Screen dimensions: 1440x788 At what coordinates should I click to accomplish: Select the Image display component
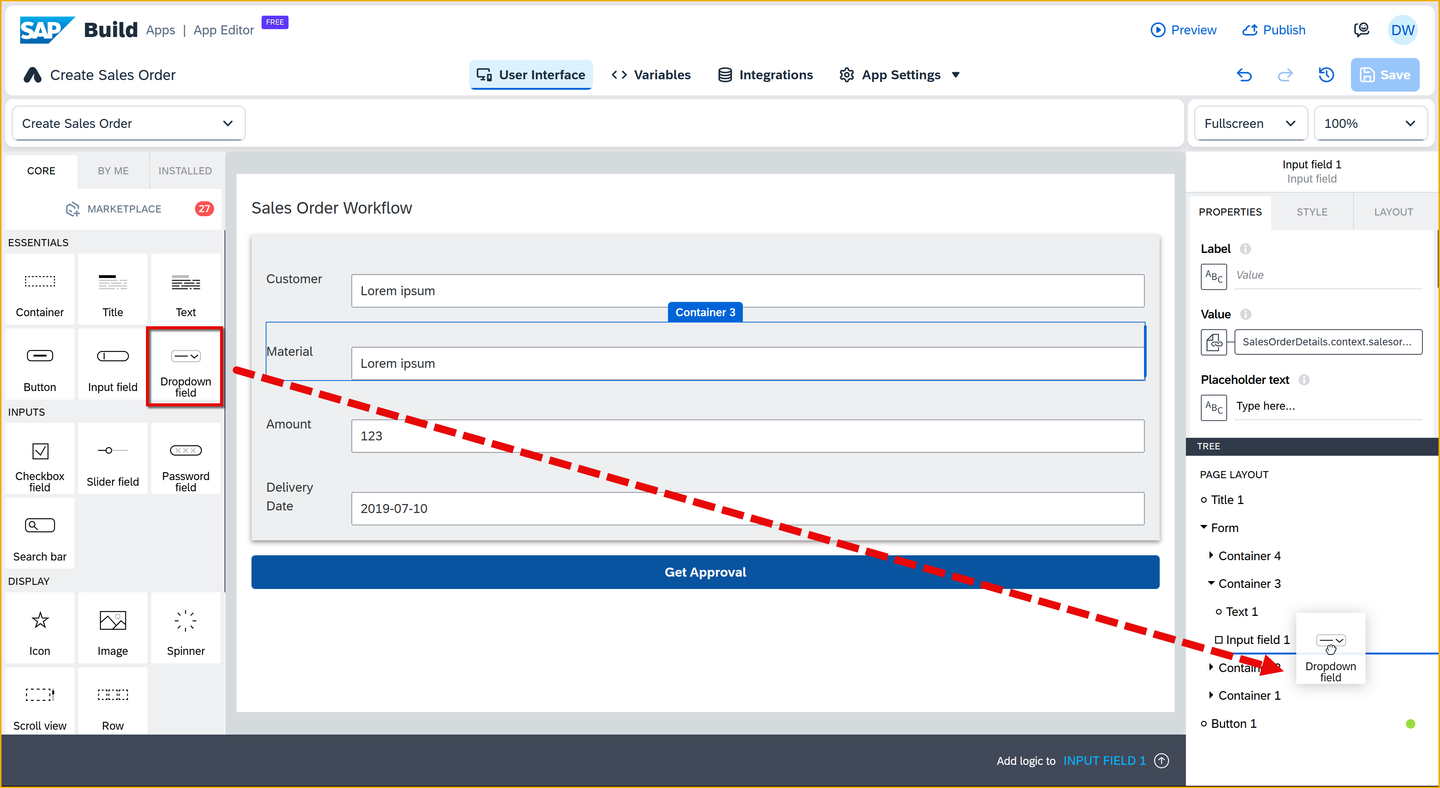(113, 628)
